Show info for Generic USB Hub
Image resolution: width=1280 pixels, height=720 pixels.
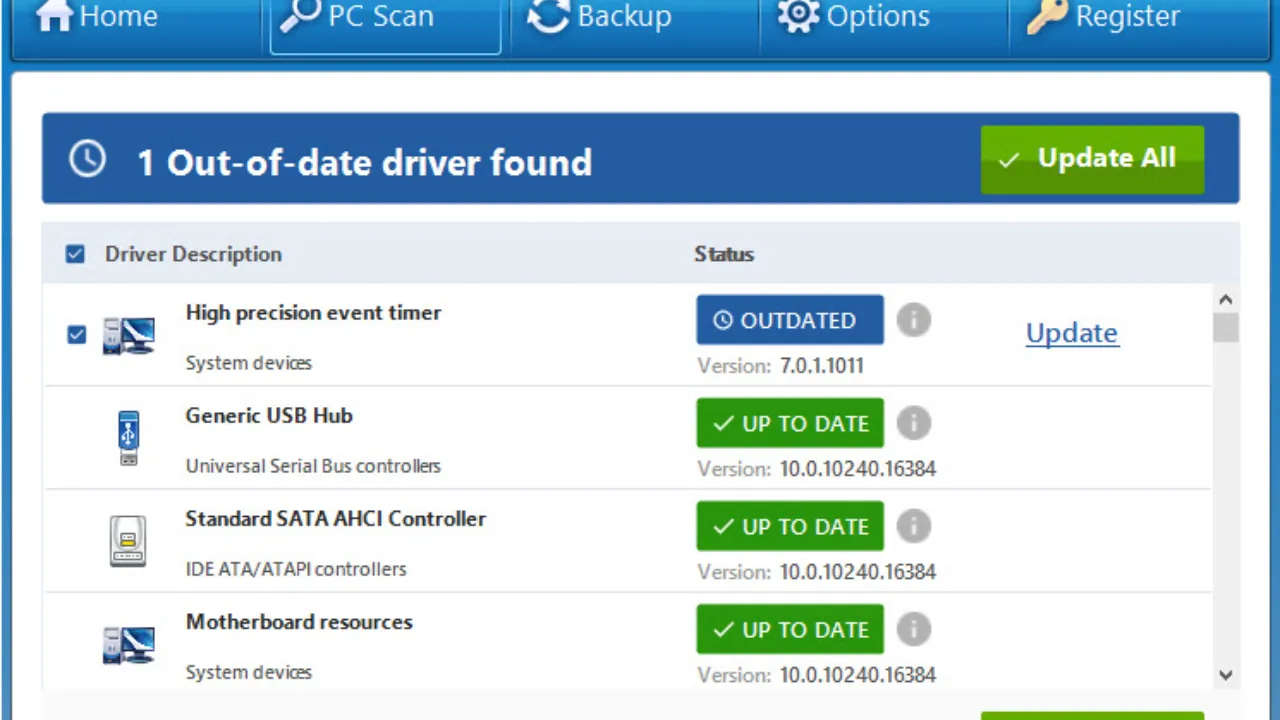pyautogui.click(x=913, y=423)
